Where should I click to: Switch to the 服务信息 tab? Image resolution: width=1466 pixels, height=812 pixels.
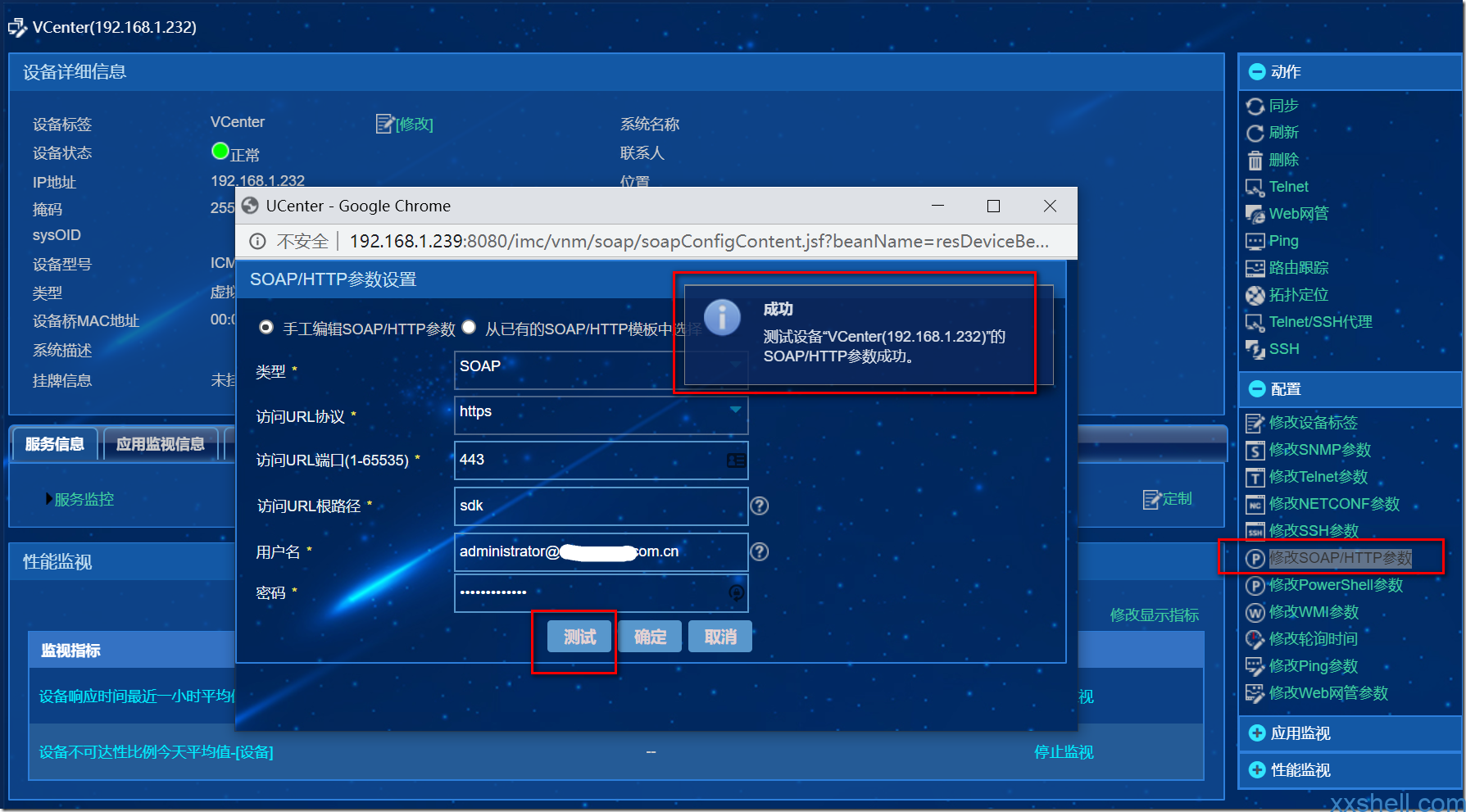click(55, 444)
